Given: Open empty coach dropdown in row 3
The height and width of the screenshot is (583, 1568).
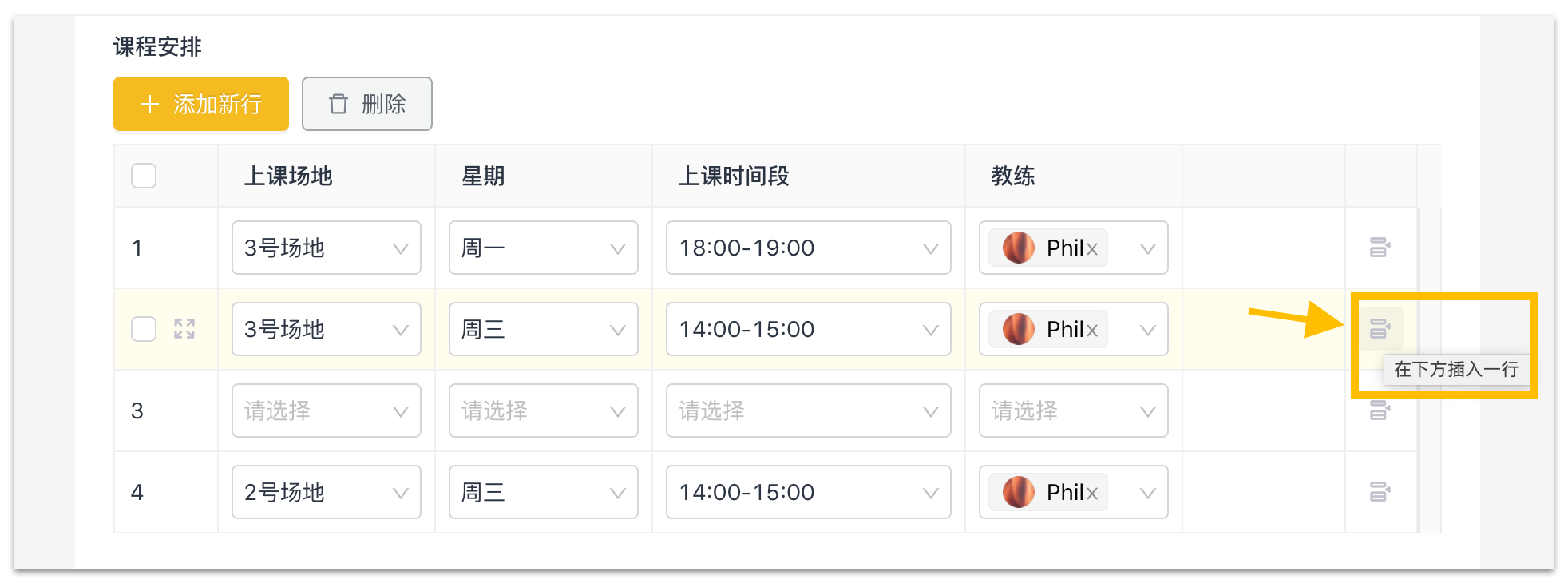Looking at the screenshot, I should (1073, 410).
